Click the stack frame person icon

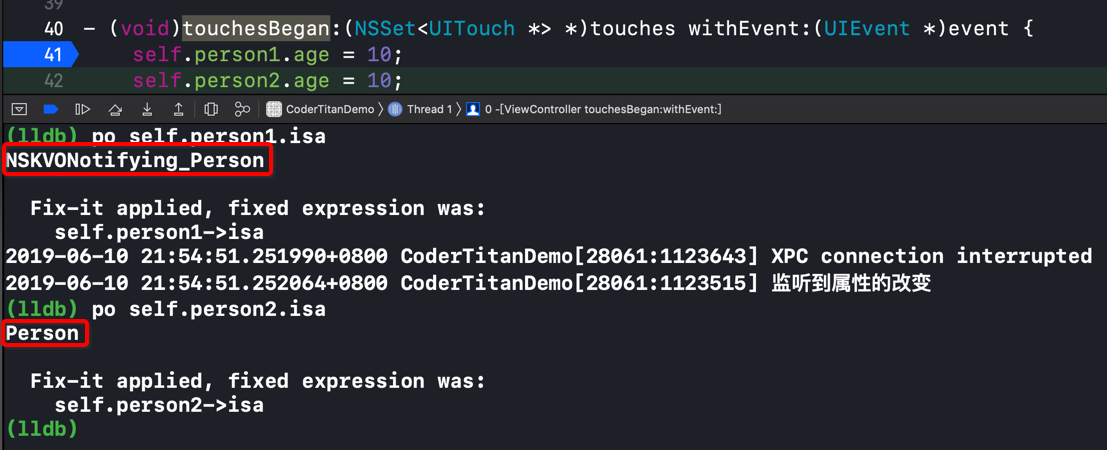[x=473, y=109]
